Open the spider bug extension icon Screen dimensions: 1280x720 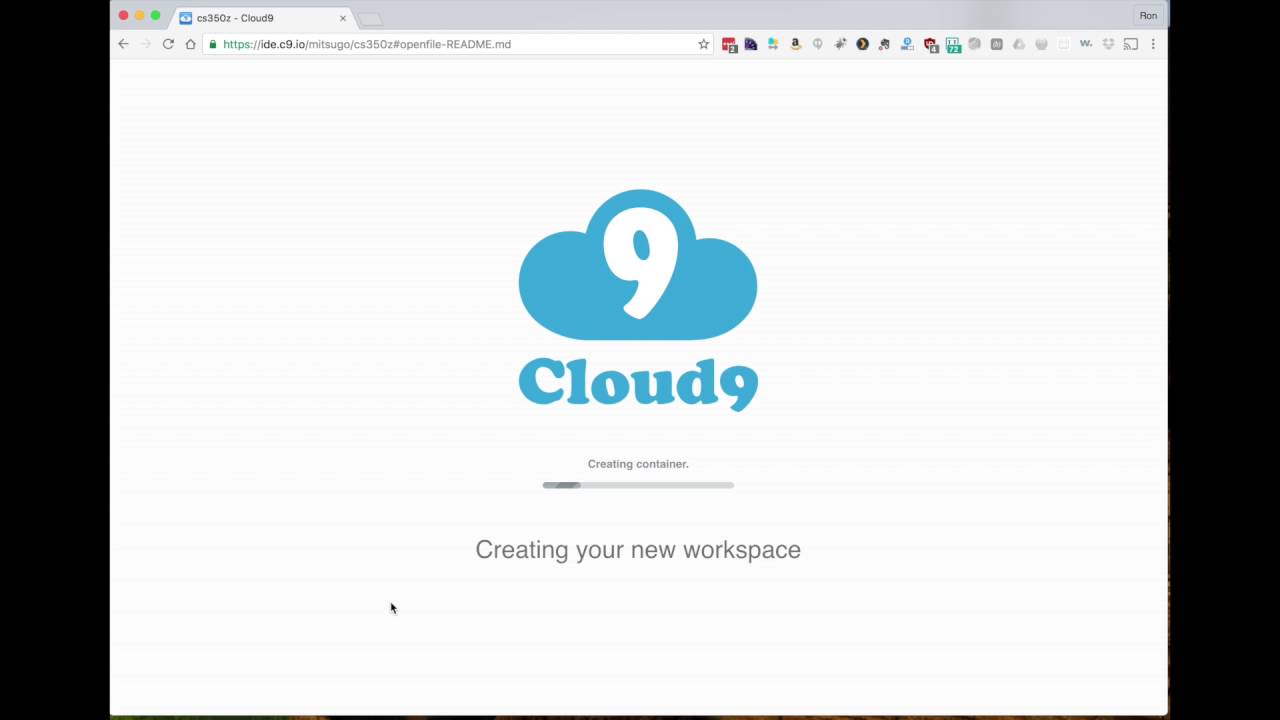[840, 44]
